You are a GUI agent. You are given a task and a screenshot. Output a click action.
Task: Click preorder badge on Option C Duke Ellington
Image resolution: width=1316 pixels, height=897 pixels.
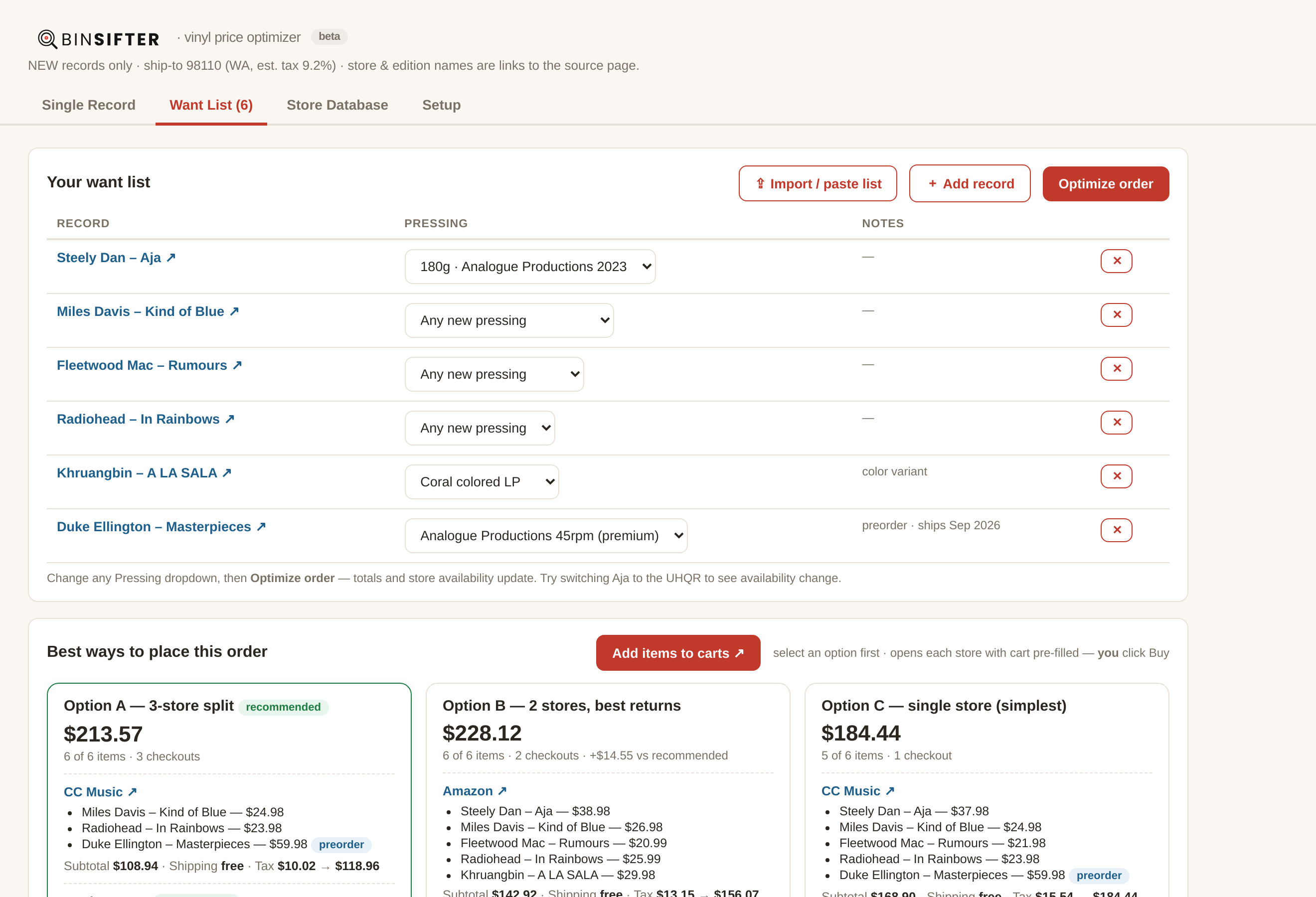tap(1099, 876)
